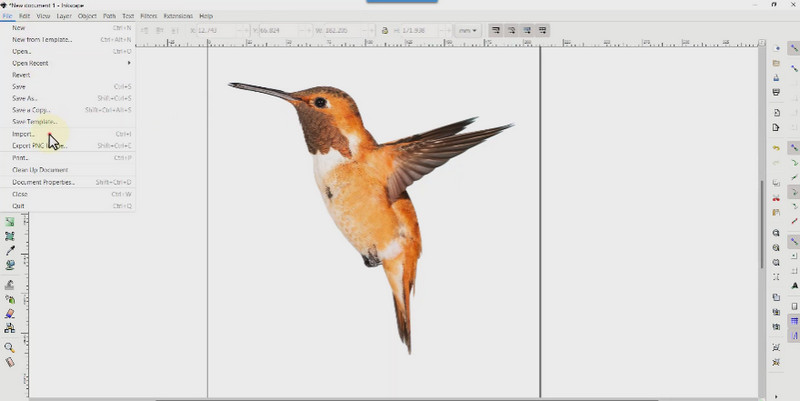Viewport: 800px width, 401px height.
Task: Toggle Enable snapping at top of snap bar
Action: point(794,48)
